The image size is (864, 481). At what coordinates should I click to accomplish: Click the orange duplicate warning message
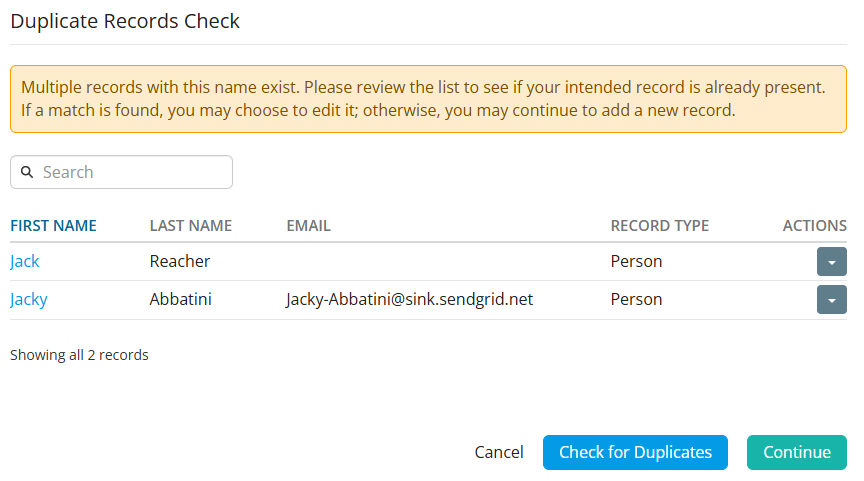(x=428, y=99)
